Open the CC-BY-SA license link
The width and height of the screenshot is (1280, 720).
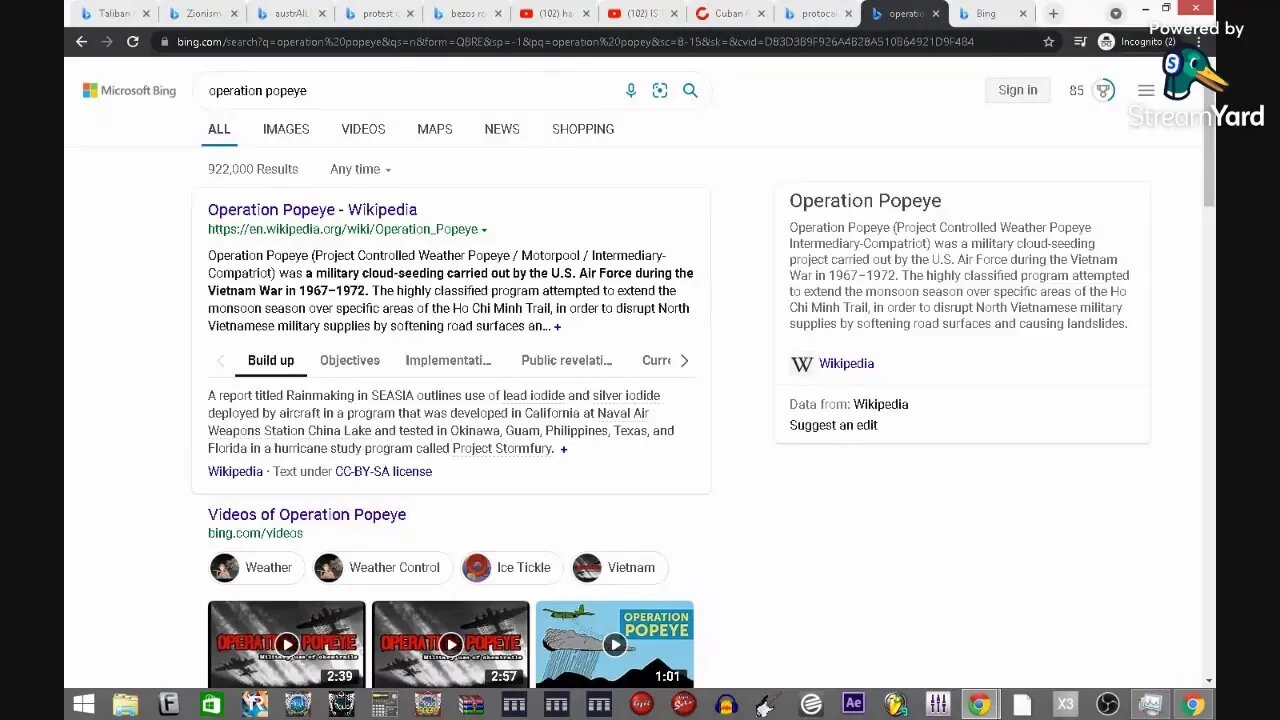pos(383,472)
